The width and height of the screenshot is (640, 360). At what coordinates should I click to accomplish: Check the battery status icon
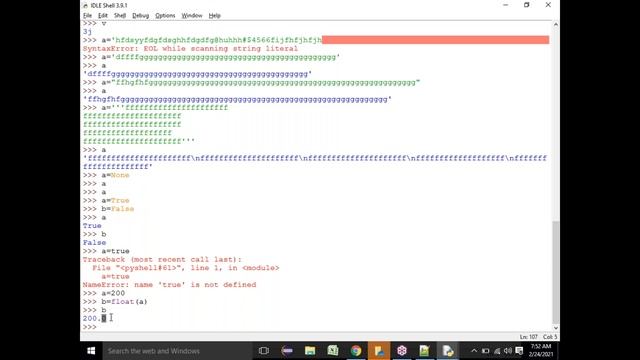485,351
